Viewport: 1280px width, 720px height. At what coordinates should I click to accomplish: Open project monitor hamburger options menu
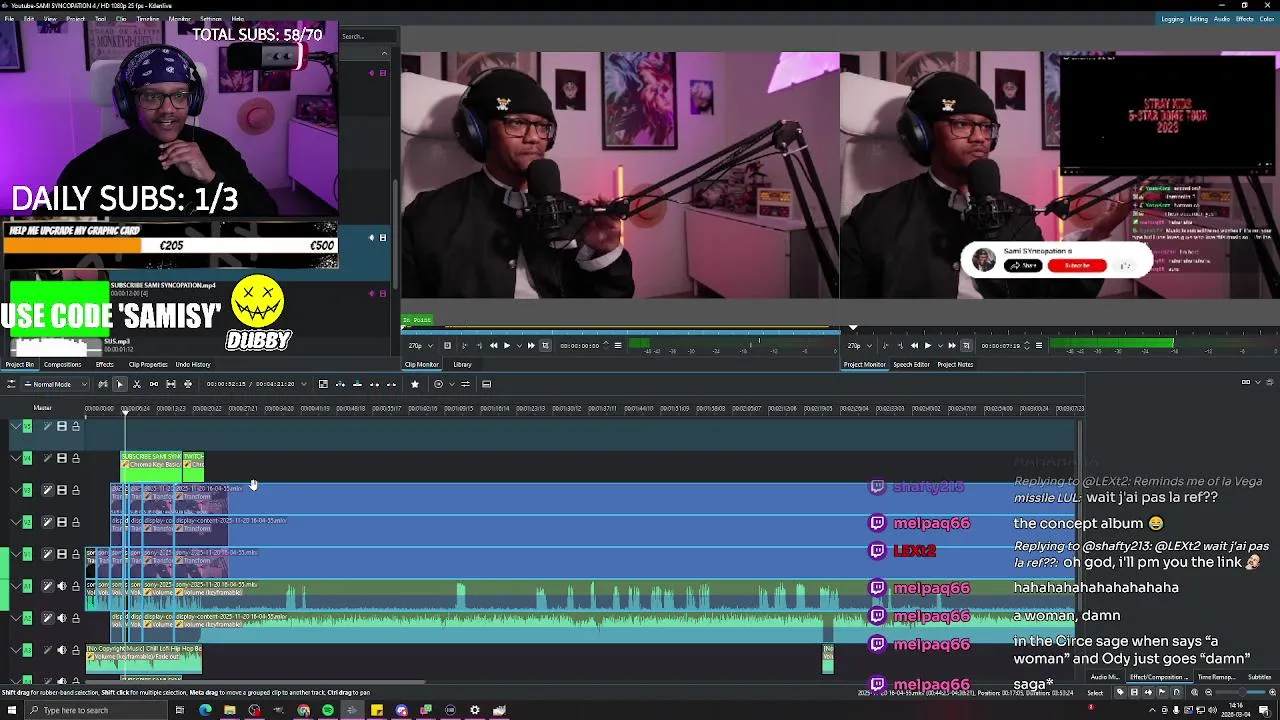[x=1039, y=346]
